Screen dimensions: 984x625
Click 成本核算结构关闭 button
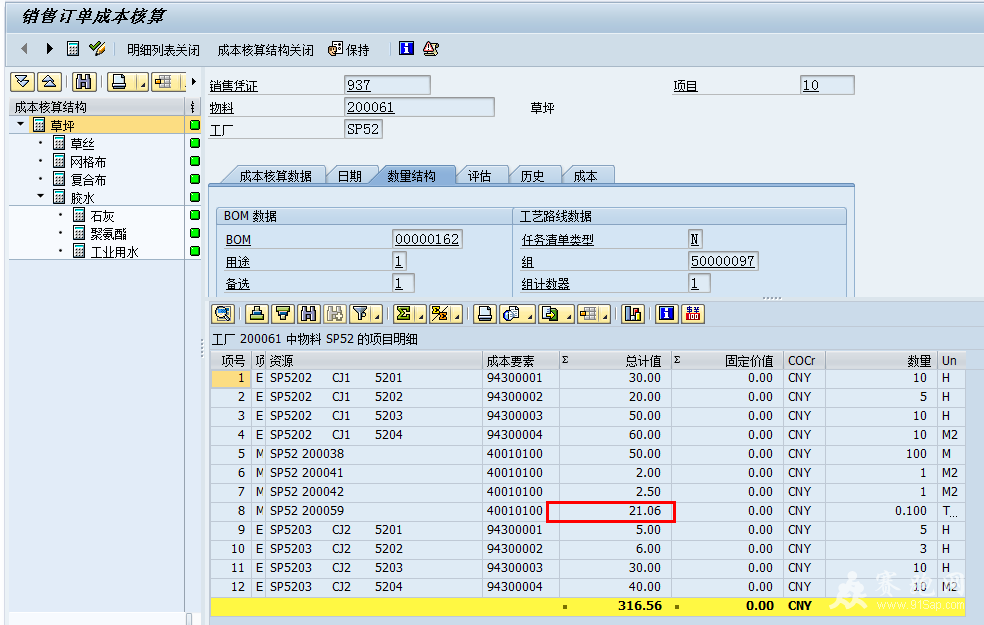pos(265,50)
